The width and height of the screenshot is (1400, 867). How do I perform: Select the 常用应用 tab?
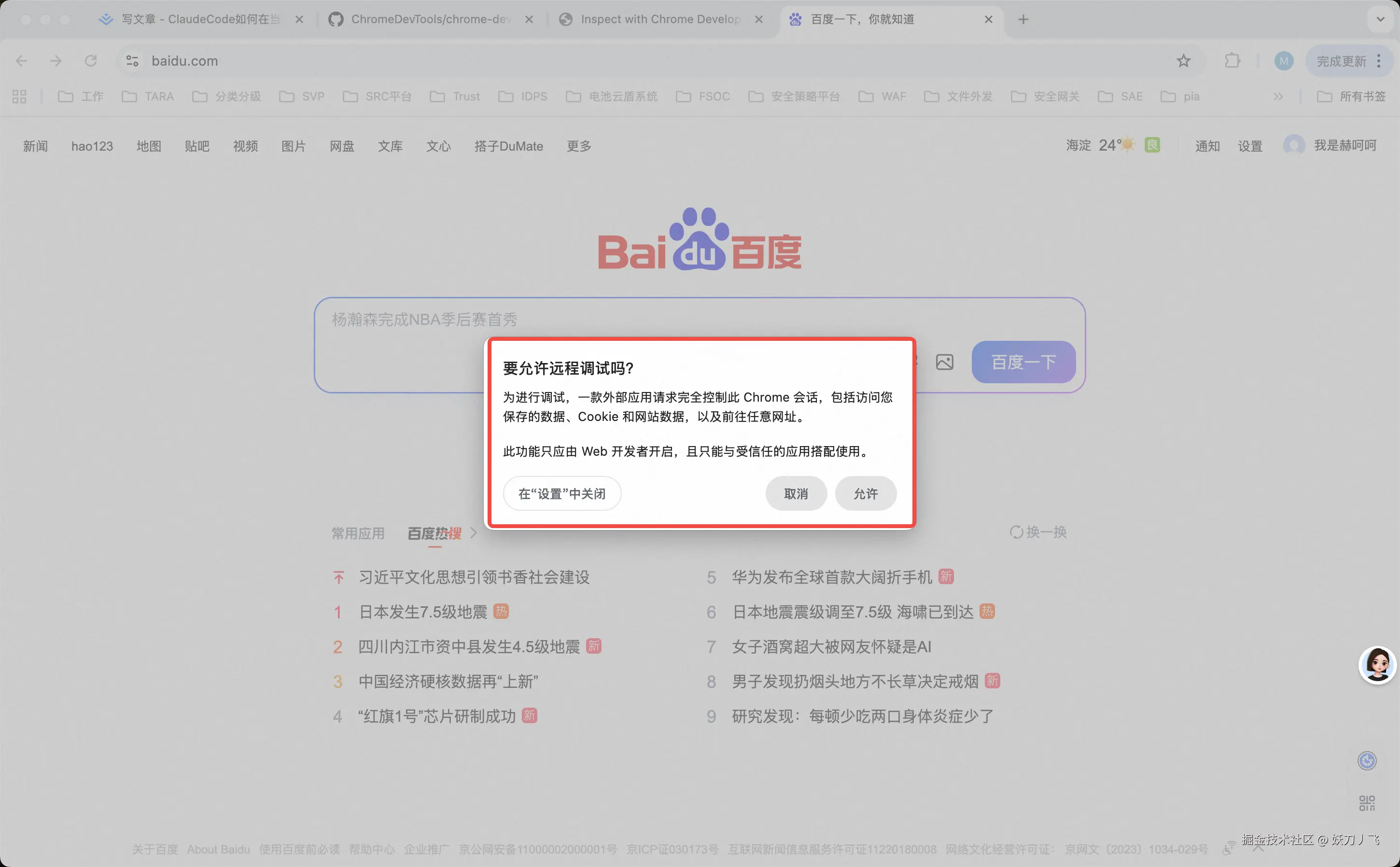(358, 533)
